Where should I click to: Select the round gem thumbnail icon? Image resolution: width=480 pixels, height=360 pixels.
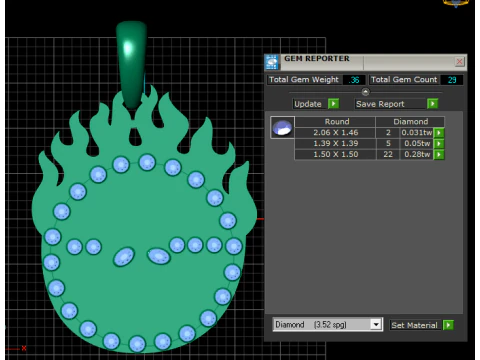tap(282, 128)
